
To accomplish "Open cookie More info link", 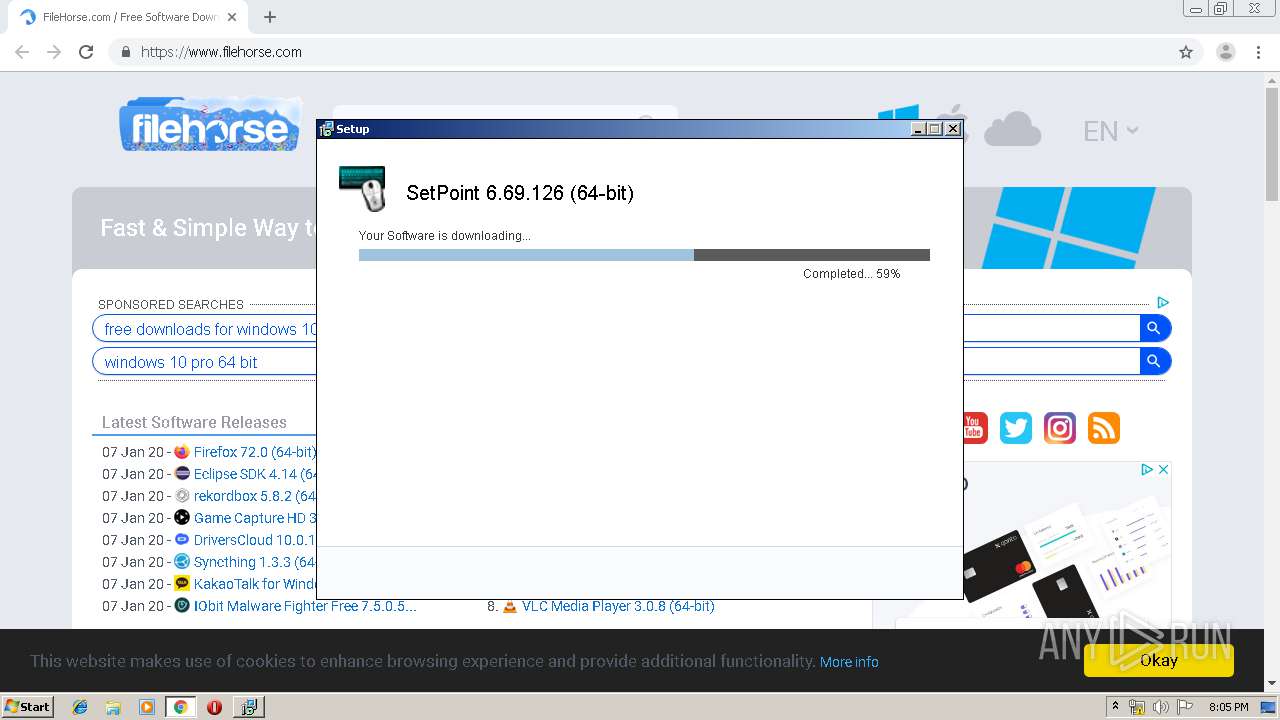I will coord(849,662).
